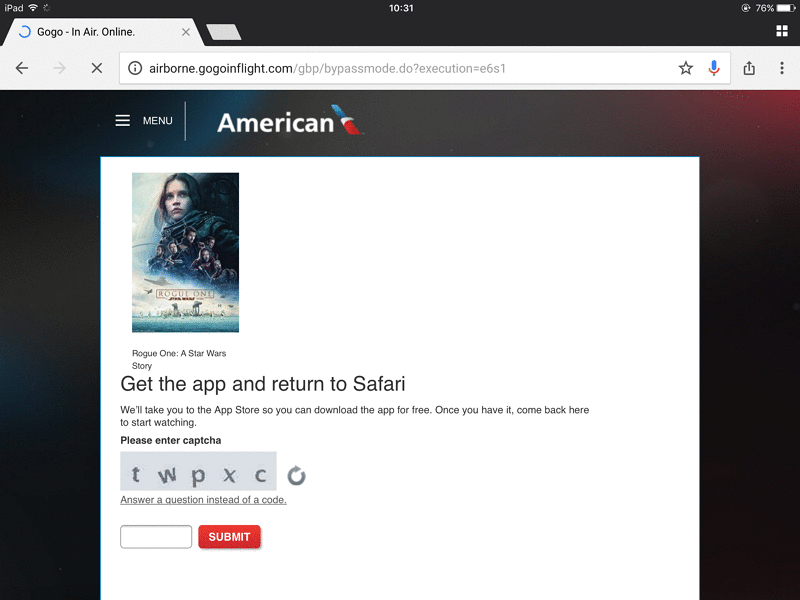This screenshot has width=800, height=600.
Task: Tap the 10:31 clock in the status bar
Action: (x=401, y=8)
